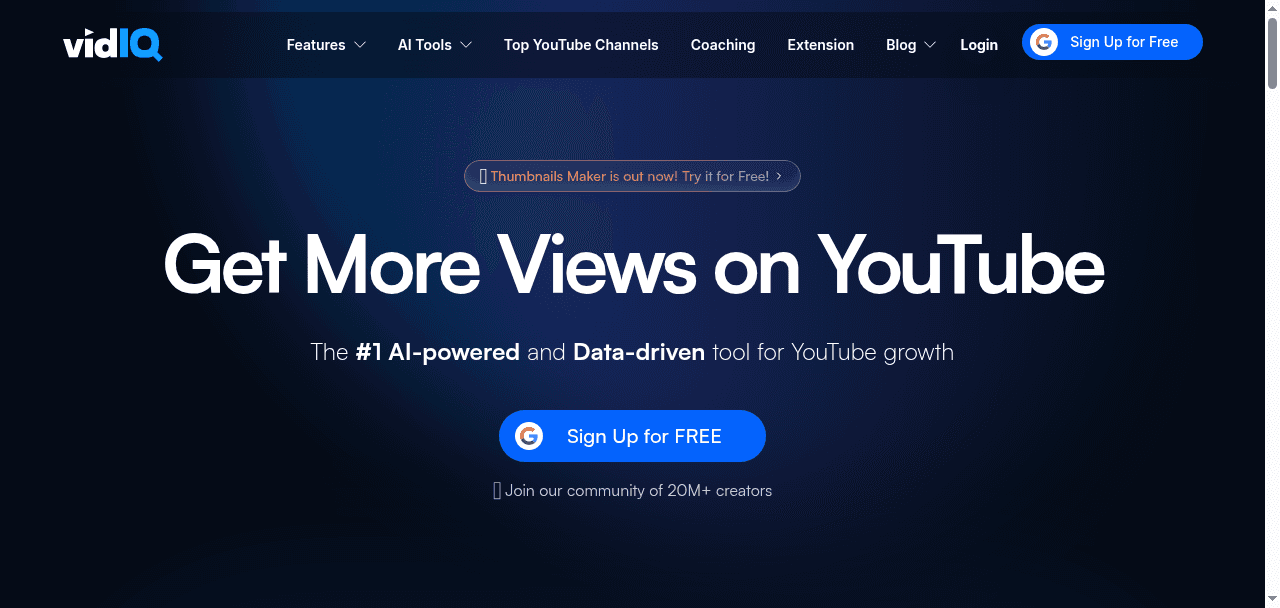Expand the Features menu chevron
This screenshot has height=608, width=1280.
click(x=360, y=45)
